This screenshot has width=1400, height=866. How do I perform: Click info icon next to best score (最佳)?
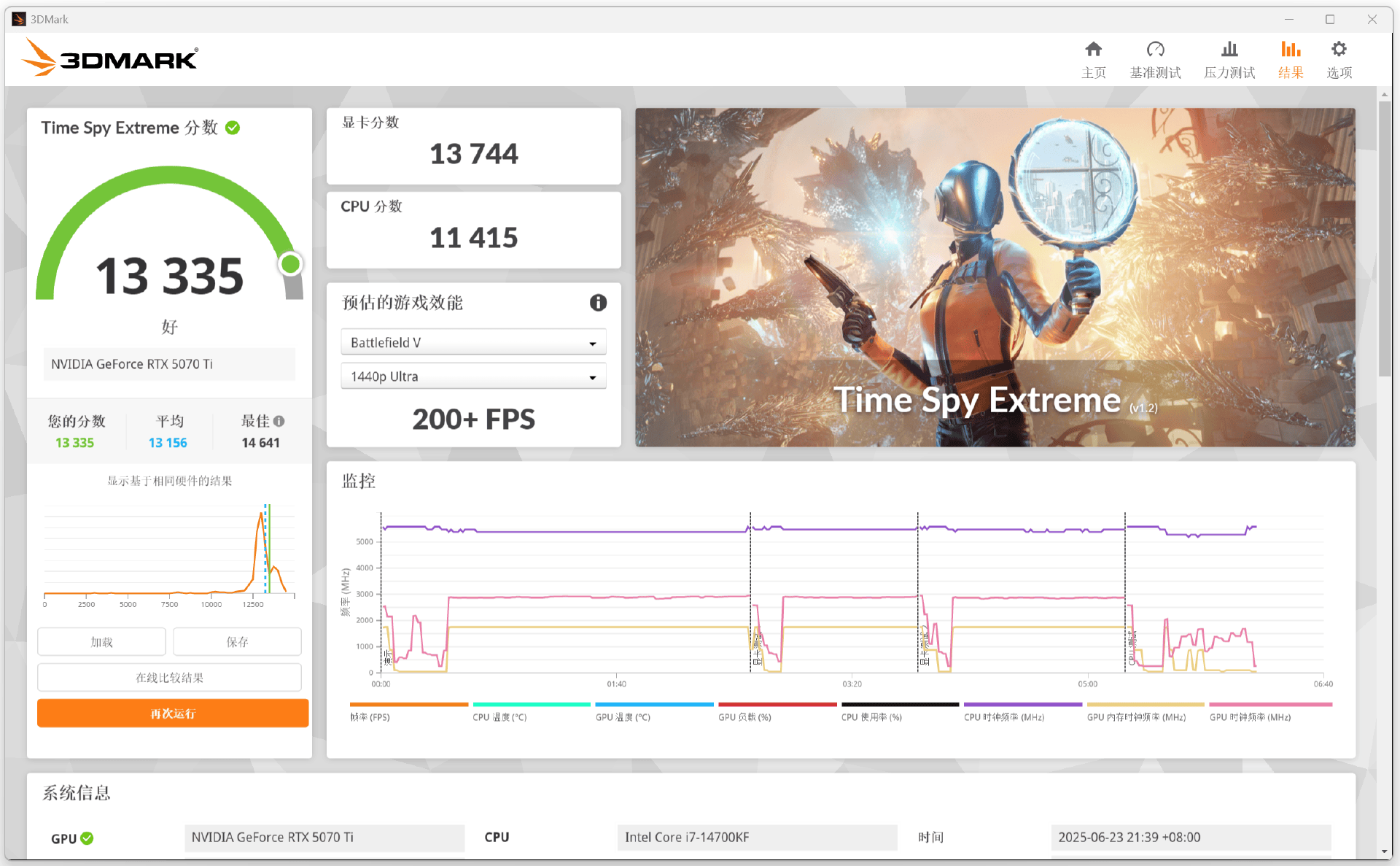[x=279, y=421]
